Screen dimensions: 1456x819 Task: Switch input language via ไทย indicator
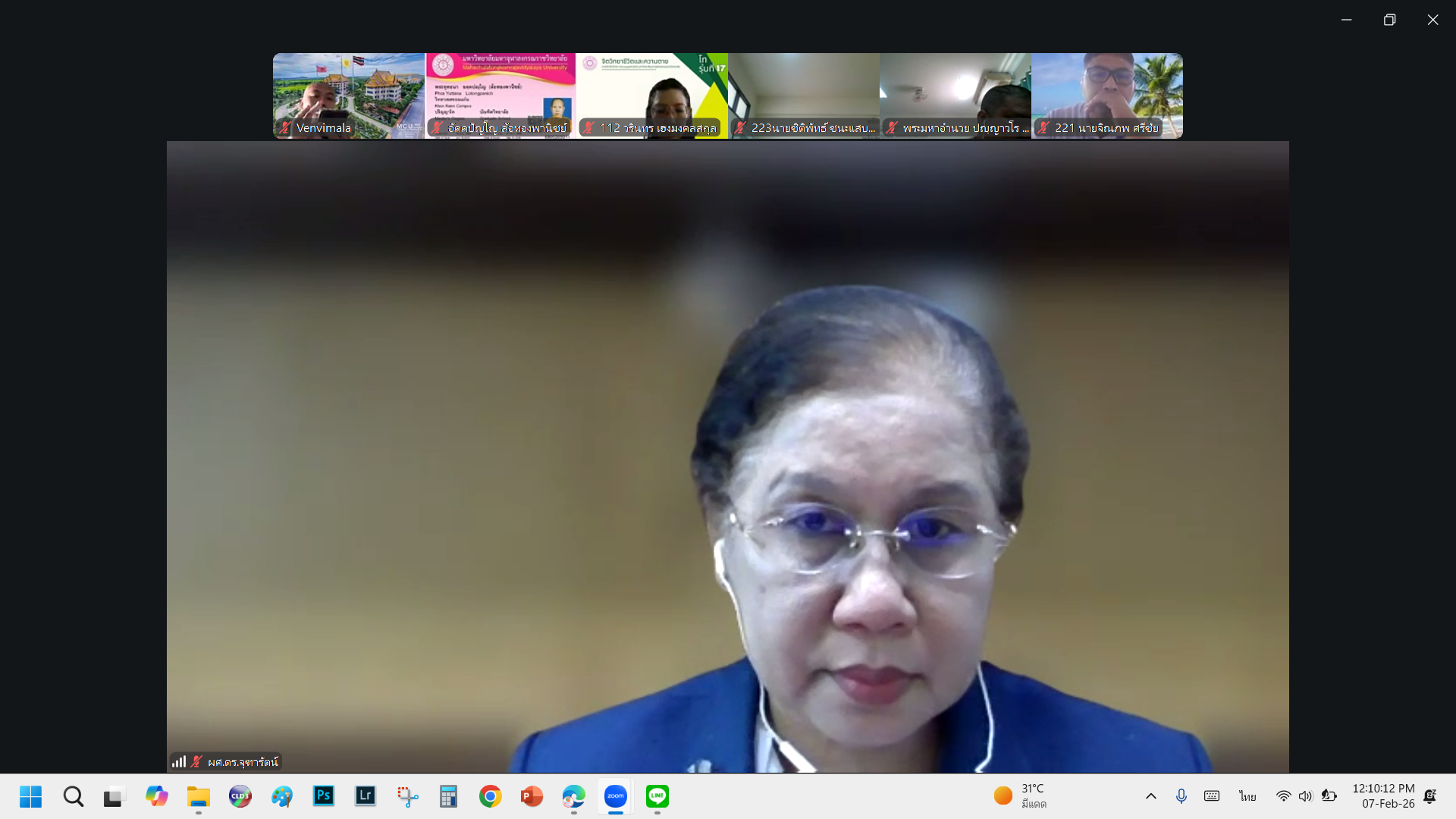1247,796
